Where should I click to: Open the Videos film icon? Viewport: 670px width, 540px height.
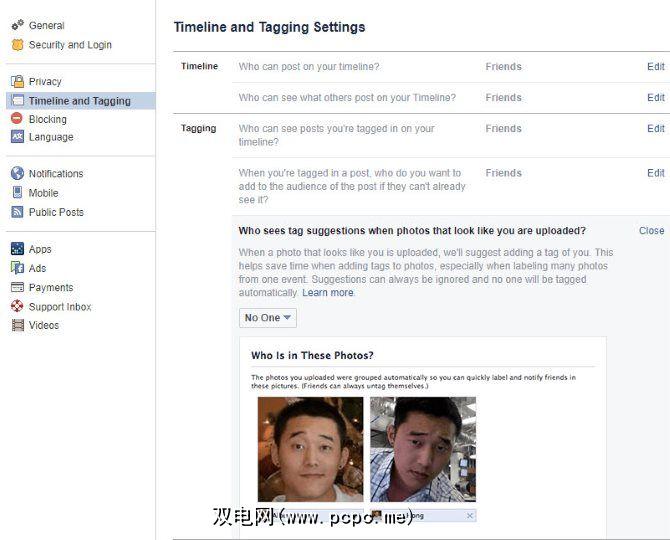point(18,325)
